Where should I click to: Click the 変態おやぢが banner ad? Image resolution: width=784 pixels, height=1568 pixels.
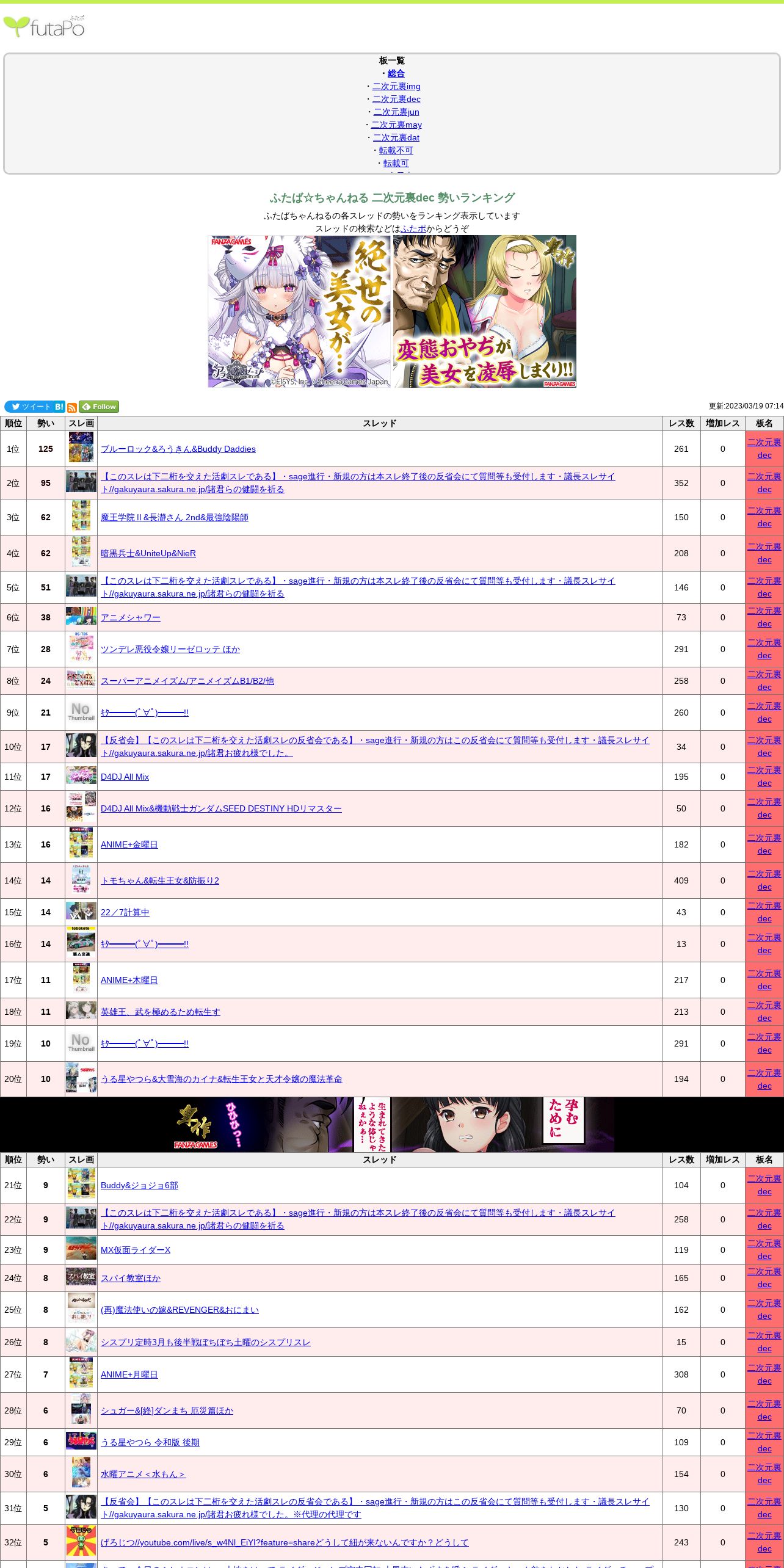pyautogui.click(x=485, y=311)
